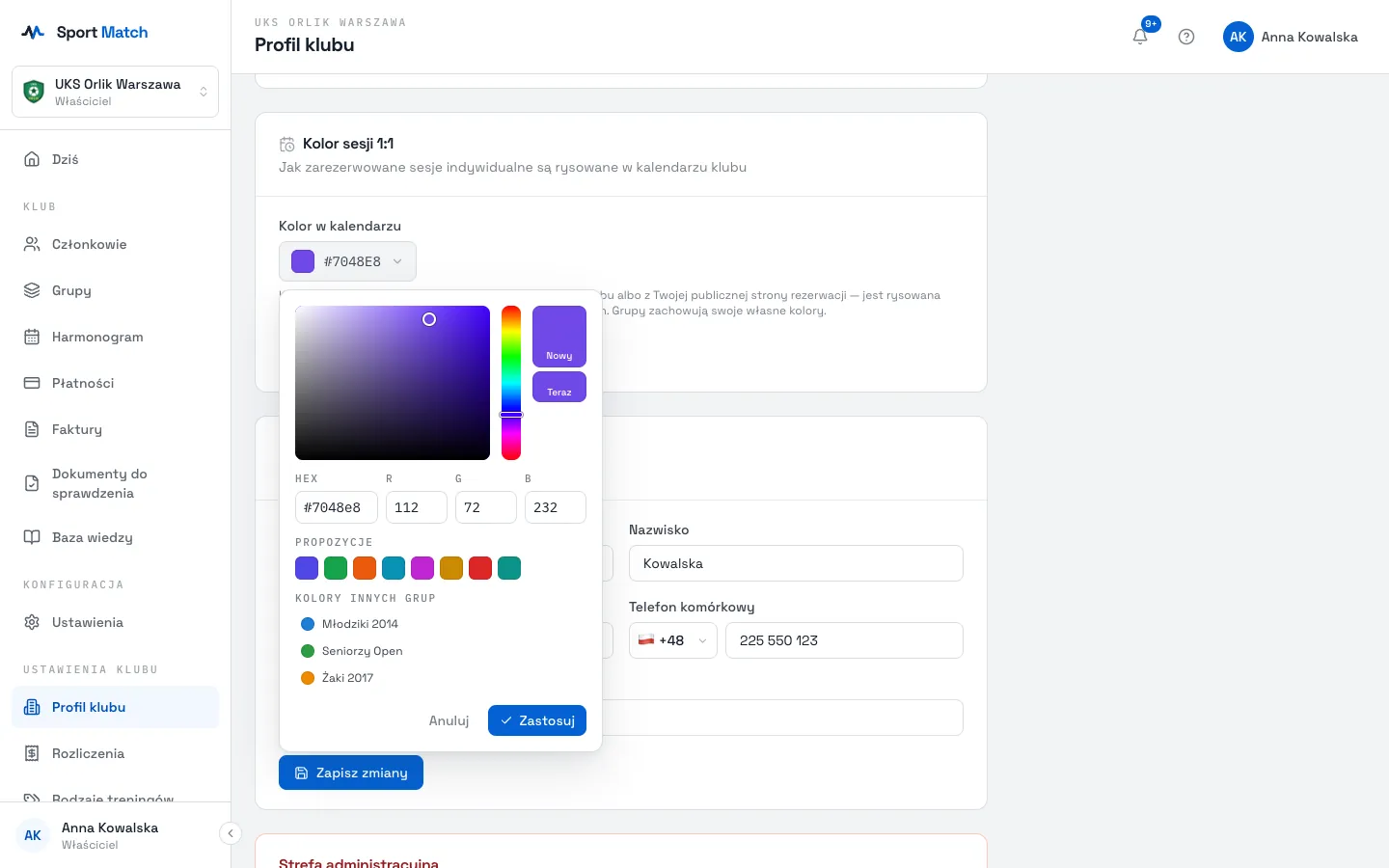Open Faktury page

click(116, 429)
